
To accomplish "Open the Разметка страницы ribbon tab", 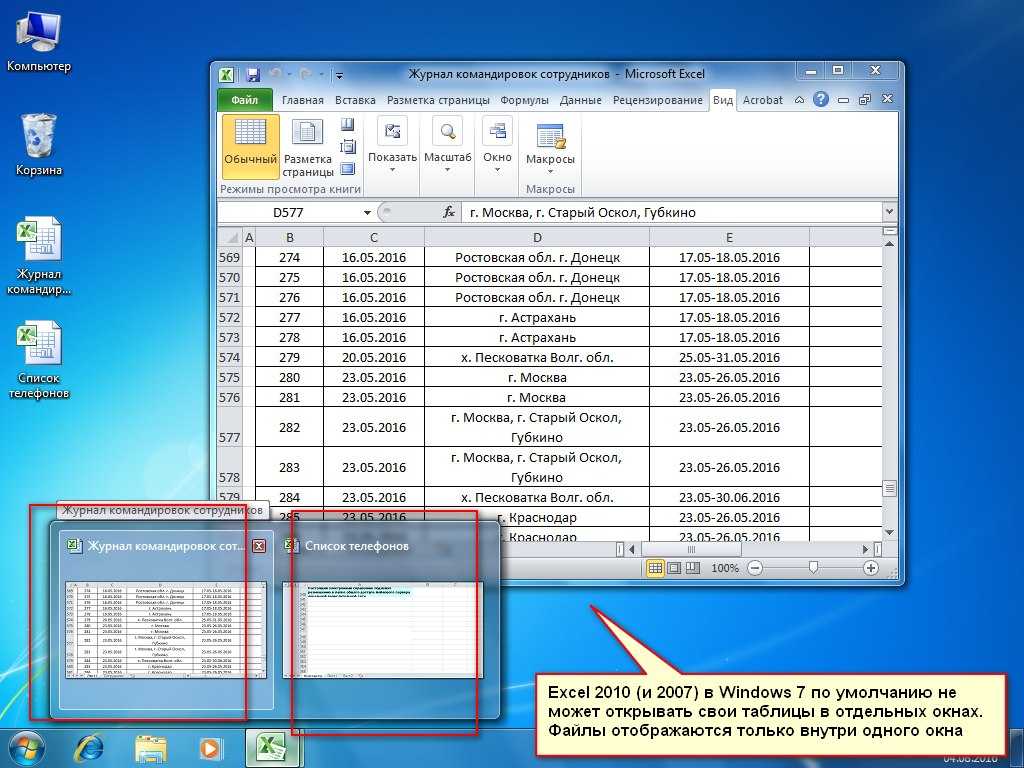I will (x=438, y=100).
